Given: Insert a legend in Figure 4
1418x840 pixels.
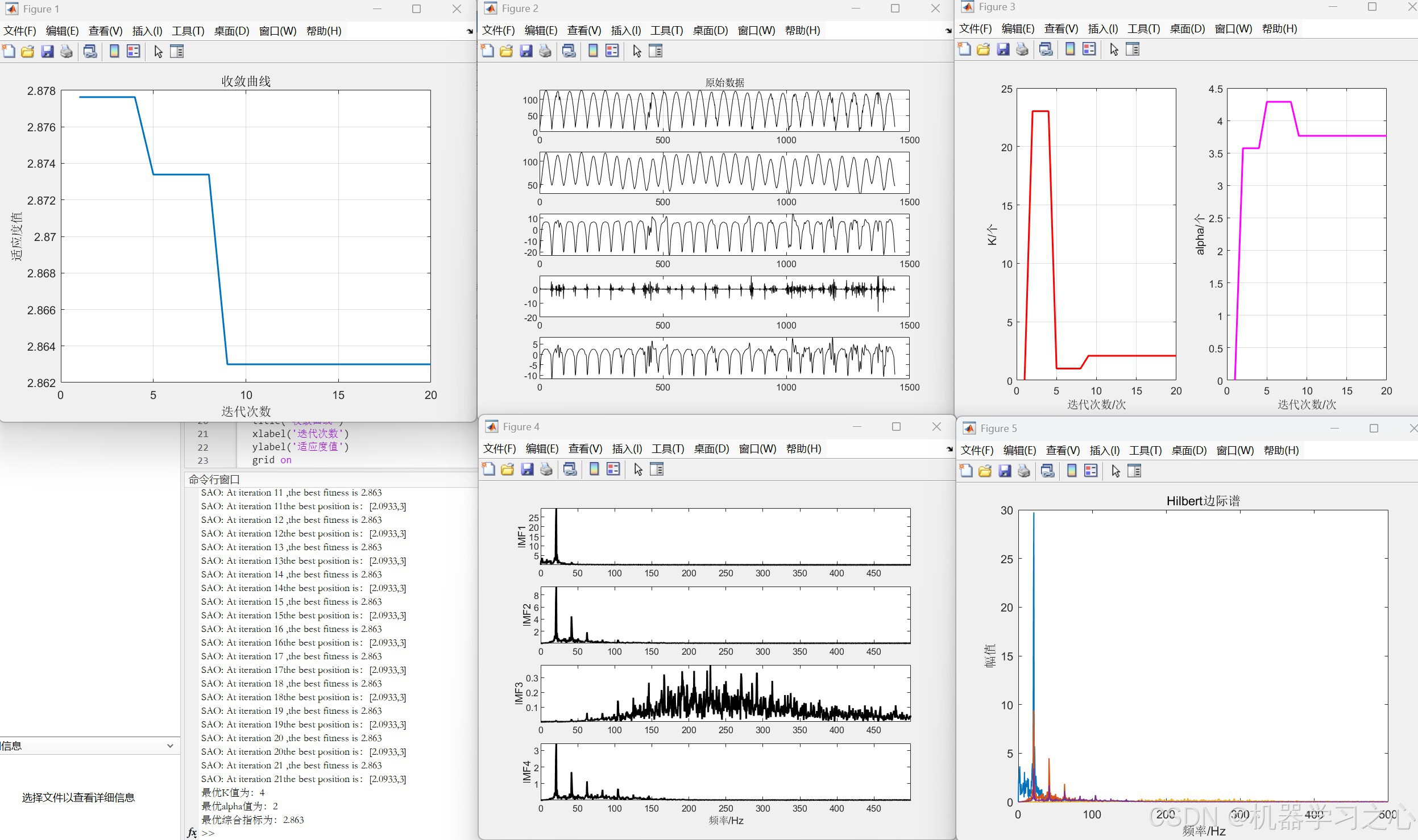Looking at the screenshot, I should click(x=613, y=469).
